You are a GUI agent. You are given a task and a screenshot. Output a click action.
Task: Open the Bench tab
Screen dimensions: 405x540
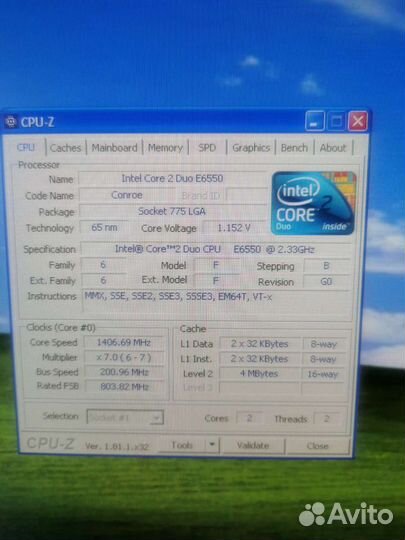[294, 148]
